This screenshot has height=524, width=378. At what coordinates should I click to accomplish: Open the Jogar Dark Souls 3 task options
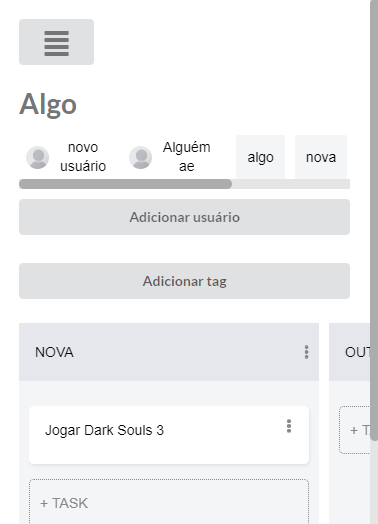tap(289, 426)
